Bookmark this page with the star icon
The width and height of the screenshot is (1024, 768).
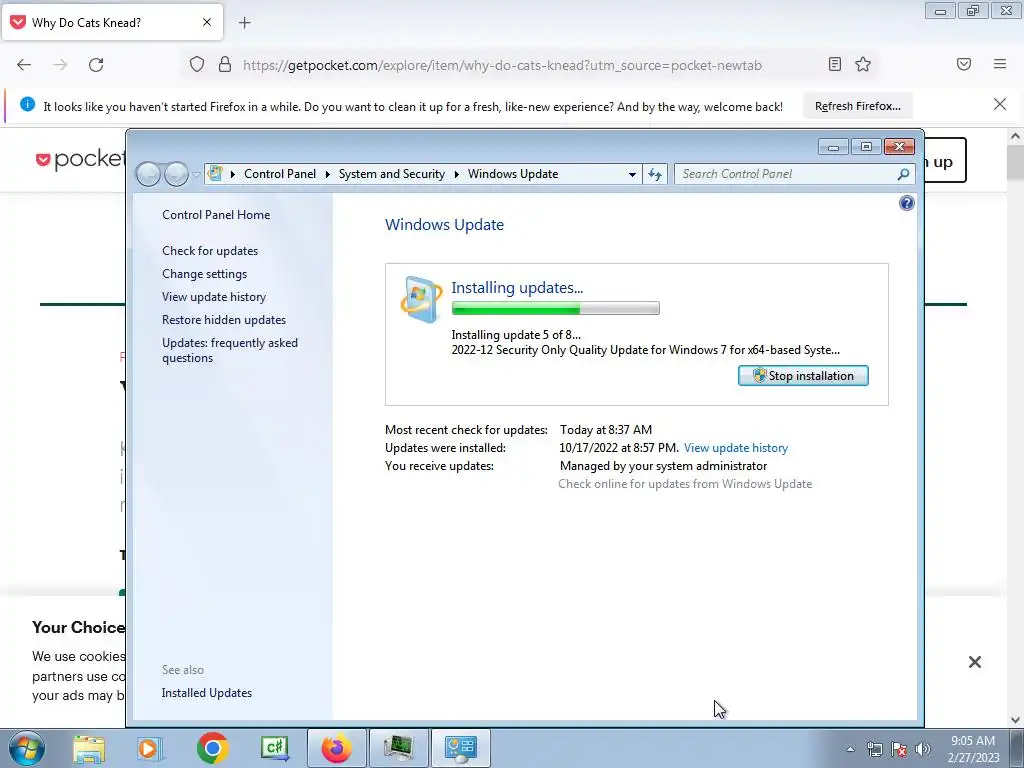[x=863, y=64]
